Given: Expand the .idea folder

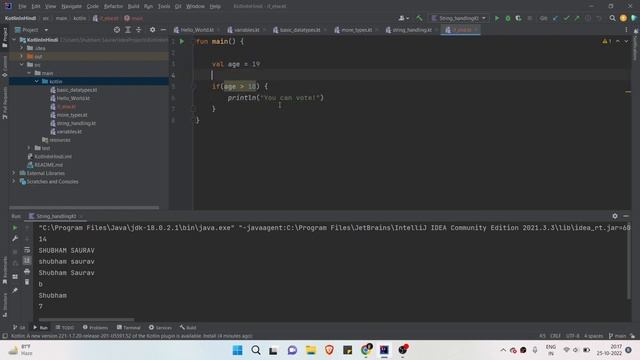Looking at the screenshot, I should tap(22, 48).
